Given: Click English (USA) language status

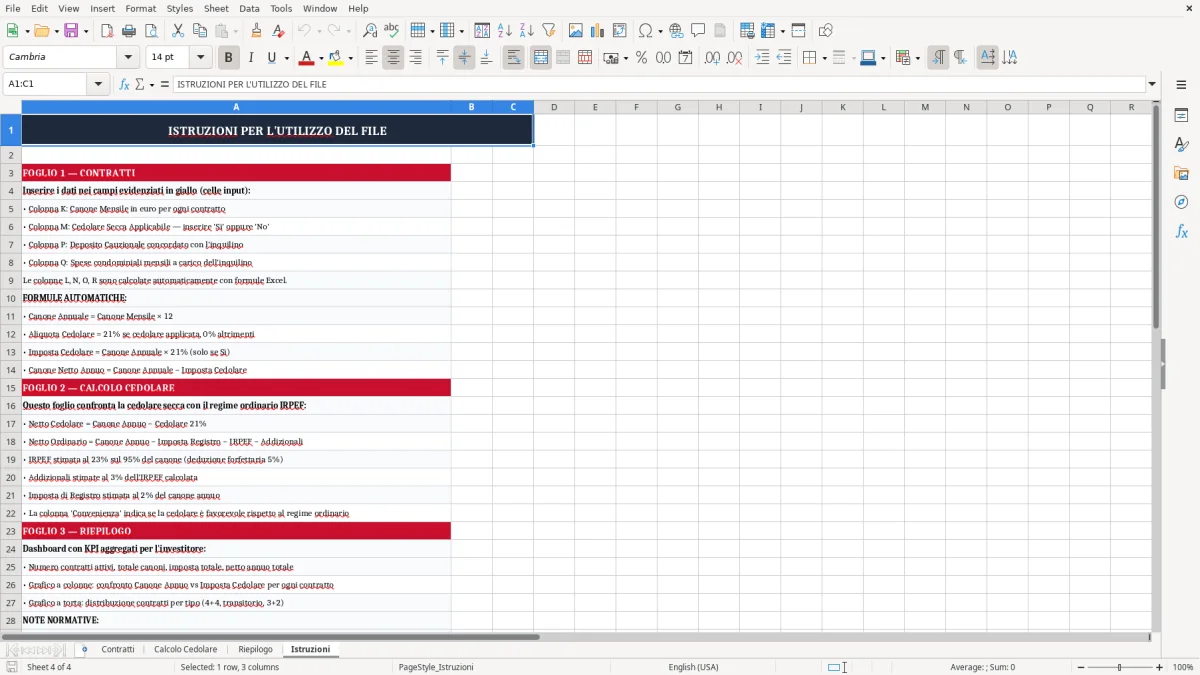Looking at the screenshot, I should click(693, 667).
